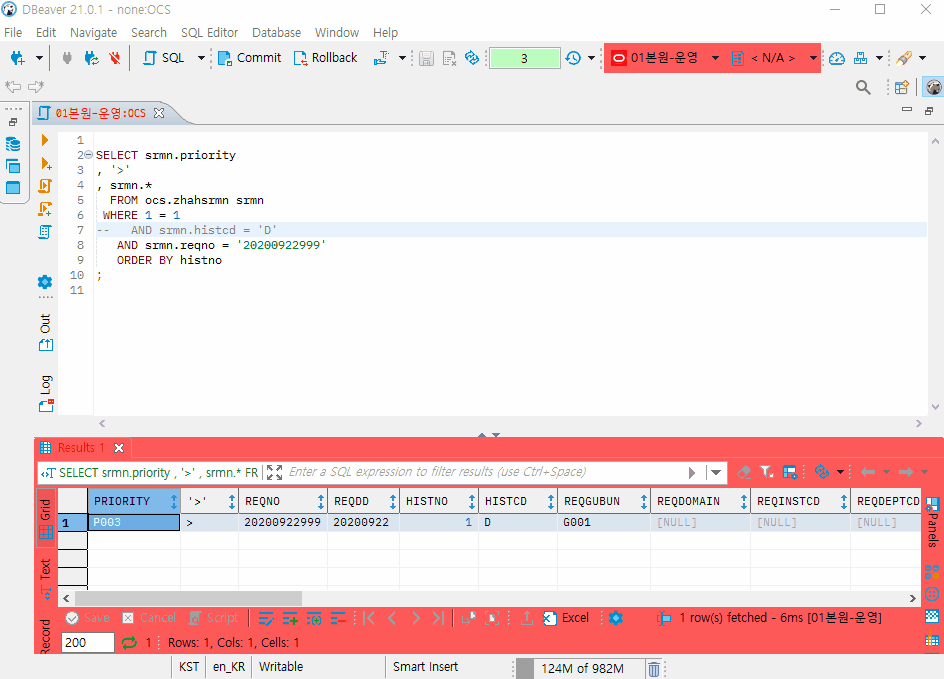Open the Database menu
Image resolution: width=944 pixels, height=679 pixels.
pos(276,33)
